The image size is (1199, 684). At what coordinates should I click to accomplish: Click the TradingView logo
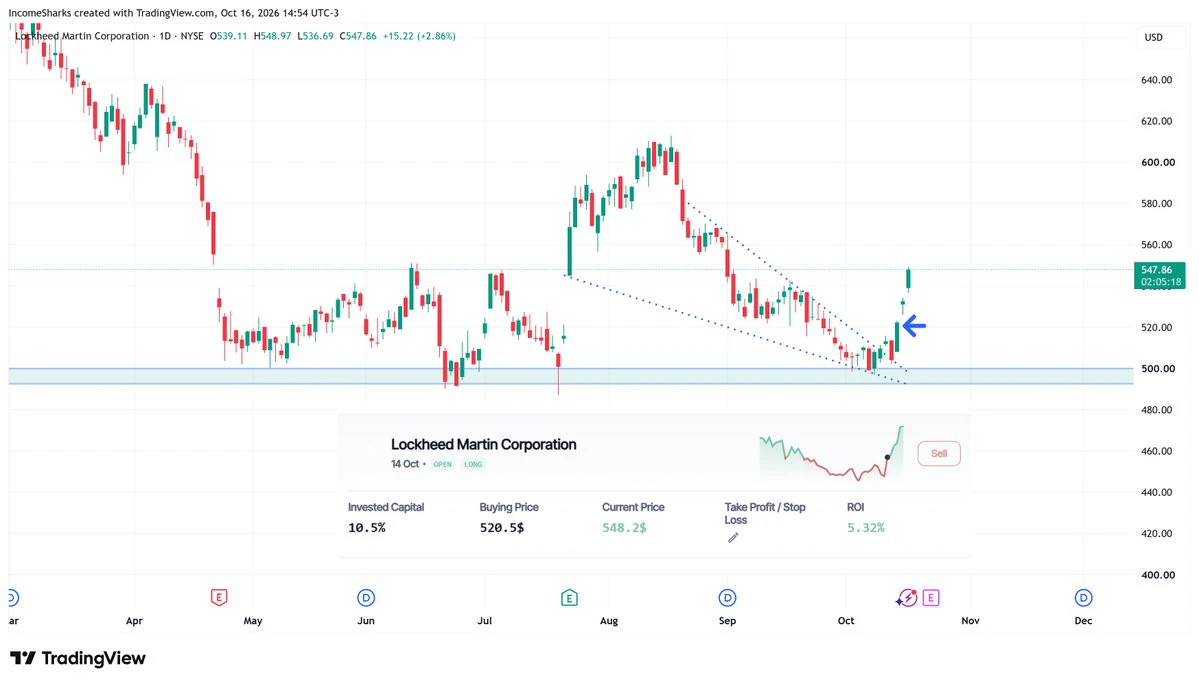pos(77,658)
